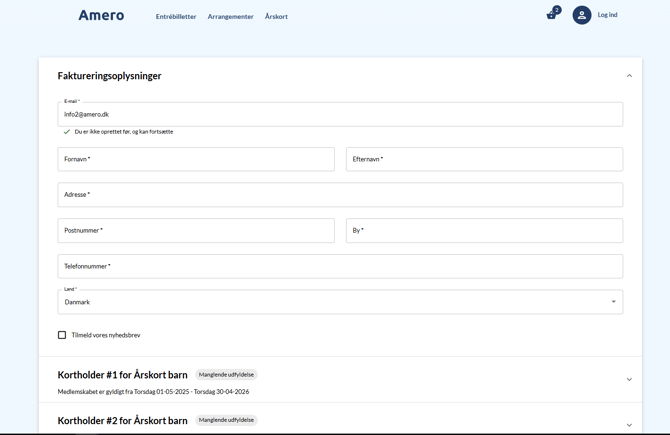Screen dimensions: 670x435
Task: Click the E-mail input field
Action: coord(340,115)
